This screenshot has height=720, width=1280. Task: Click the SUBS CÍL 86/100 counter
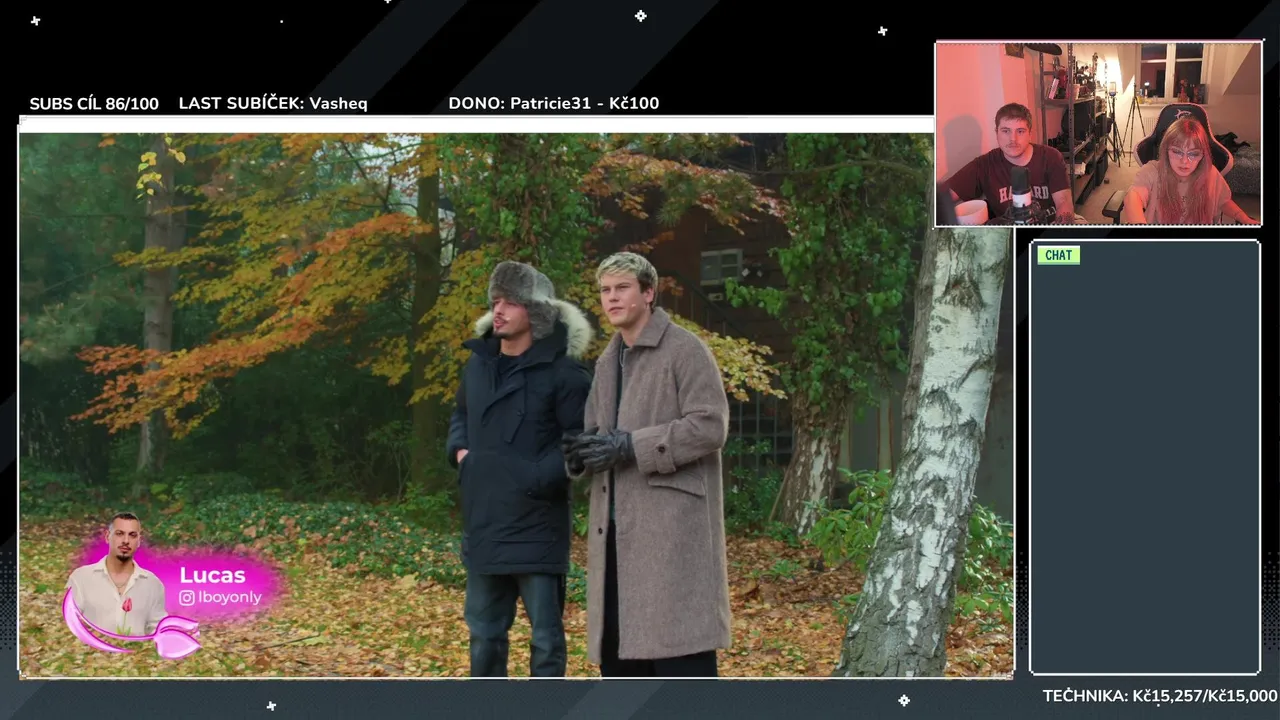pyautogui.click(x=94, y=104)
